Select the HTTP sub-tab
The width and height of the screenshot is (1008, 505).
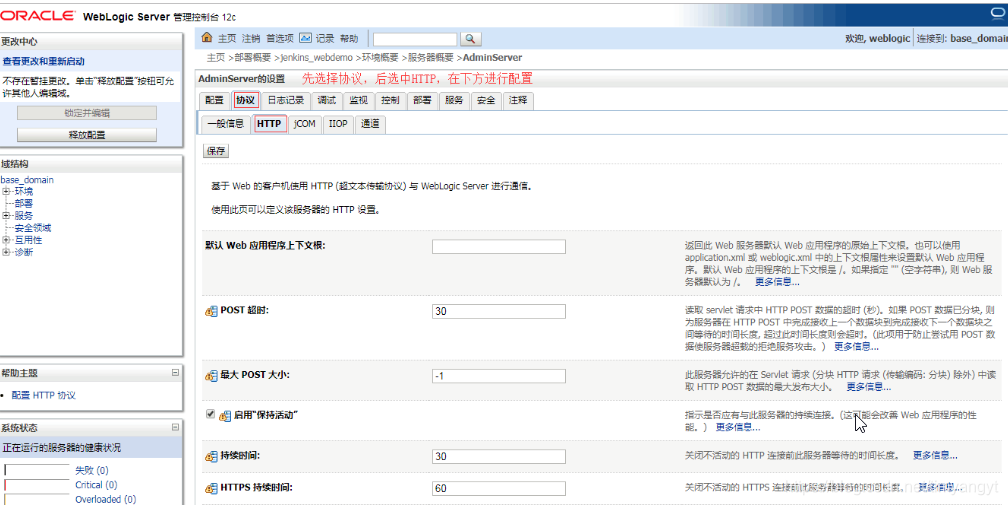point(269,124)
